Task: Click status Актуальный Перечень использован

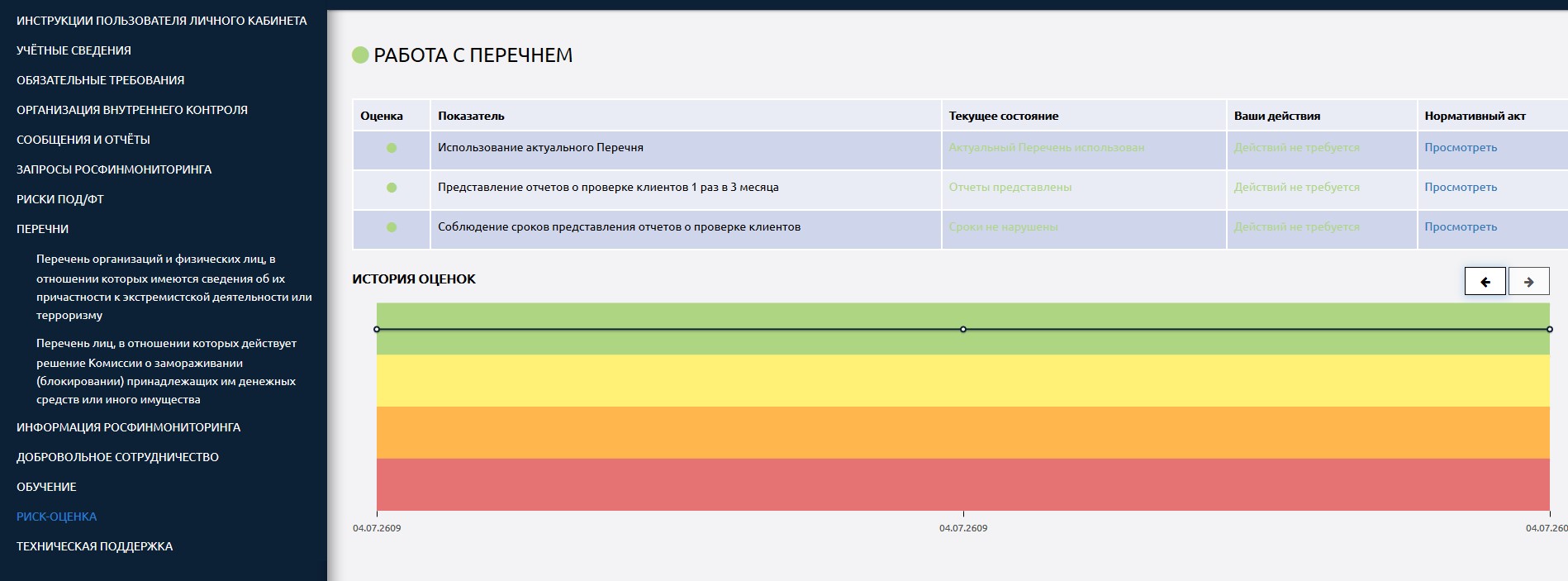Action: pyautogui.click(x=1047, y=148)
